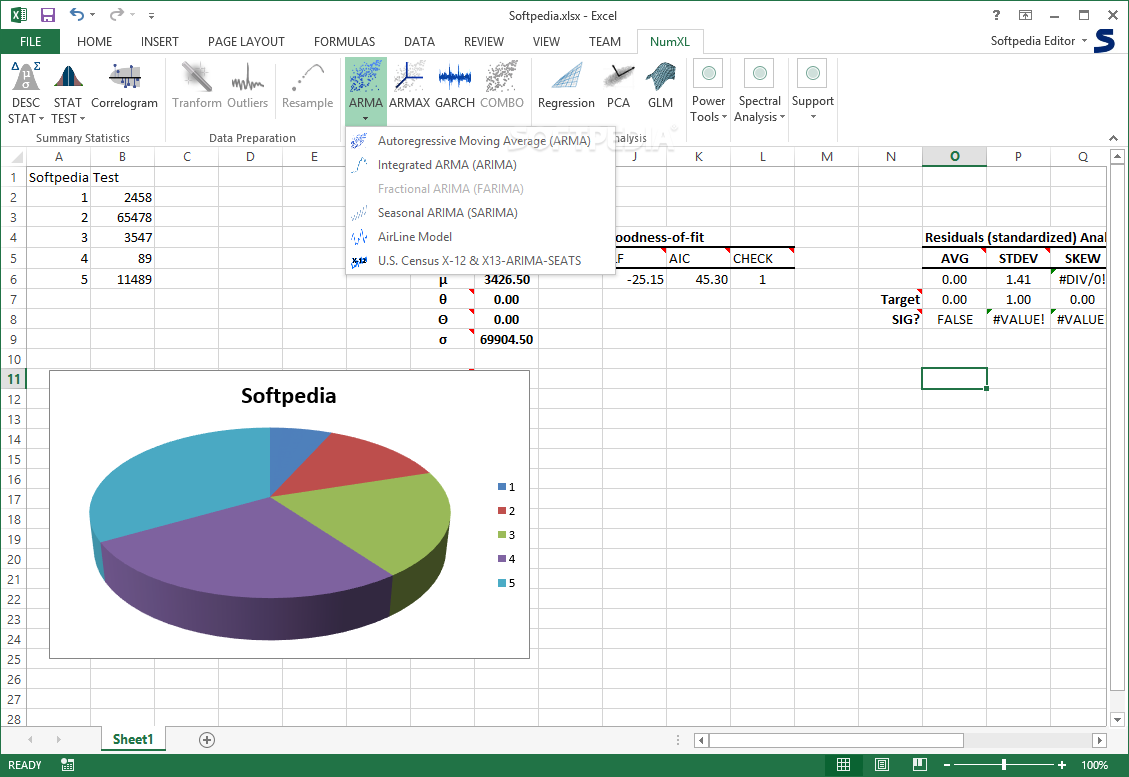Viewport: 1129px width, 777px height.
Task: Click the green legend swatch 3
Action: coord(502,535)
